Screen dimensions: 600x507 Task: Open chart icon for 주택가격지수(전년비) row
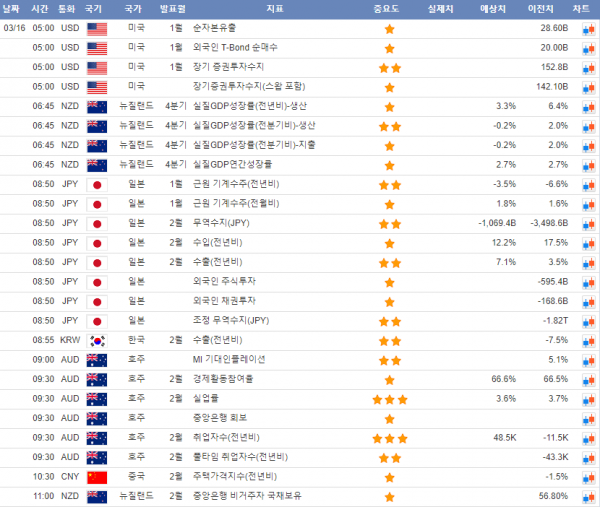(587, 477)
